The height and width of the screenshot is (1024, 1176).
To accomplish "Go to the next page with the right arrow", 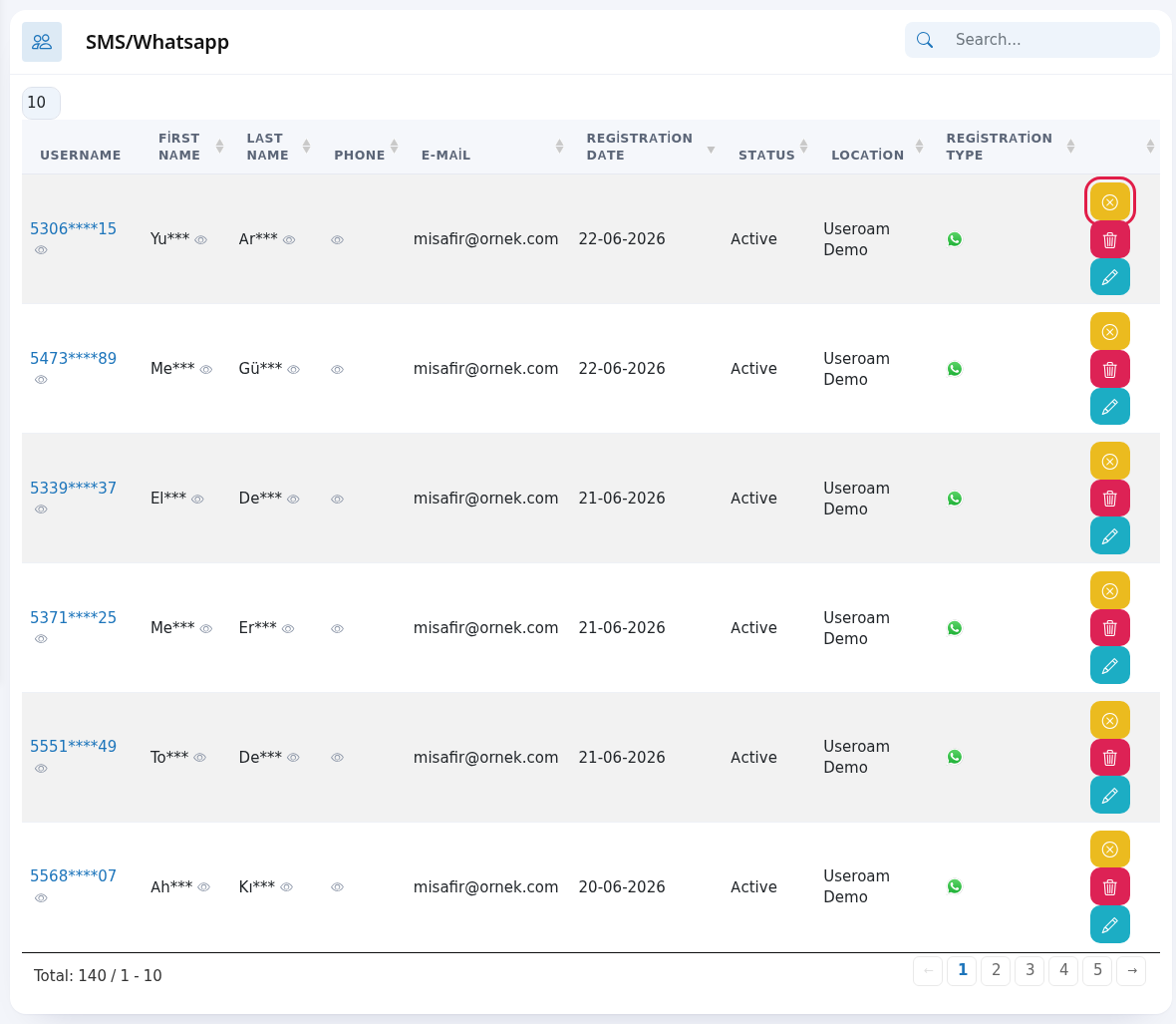I will tap(1132, 971).
